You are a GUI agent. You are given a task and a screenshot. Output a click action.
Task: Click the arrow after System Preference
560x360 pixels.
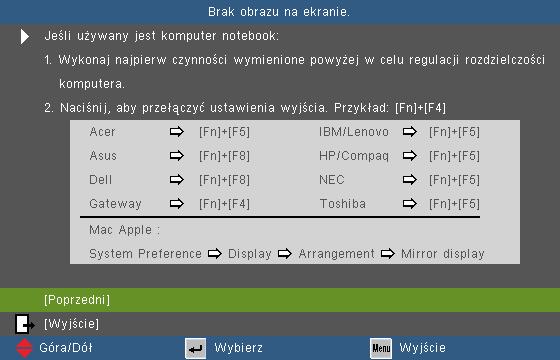215,254
